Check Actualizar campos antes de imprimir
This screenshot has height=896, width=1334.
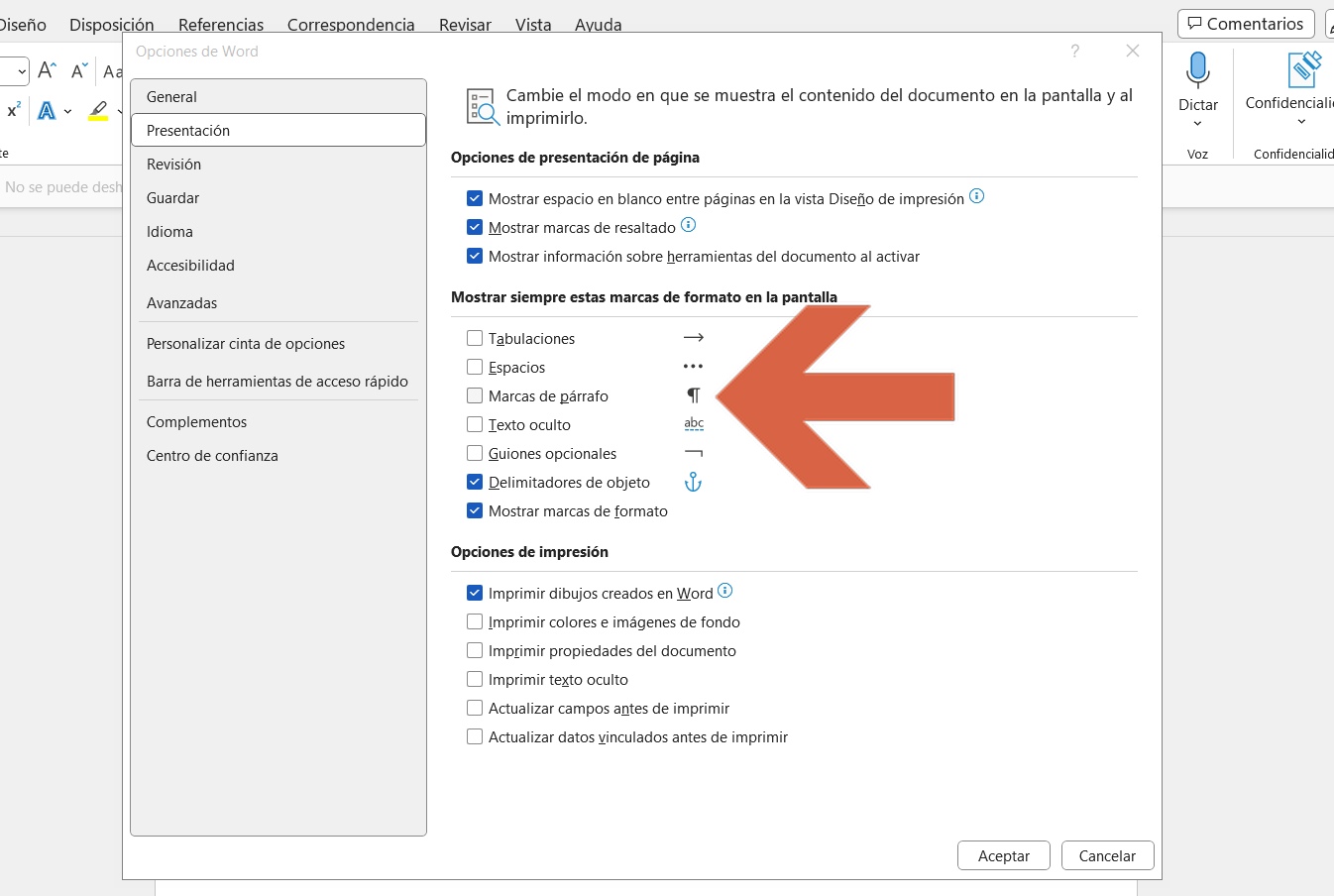tap(475, 708)
